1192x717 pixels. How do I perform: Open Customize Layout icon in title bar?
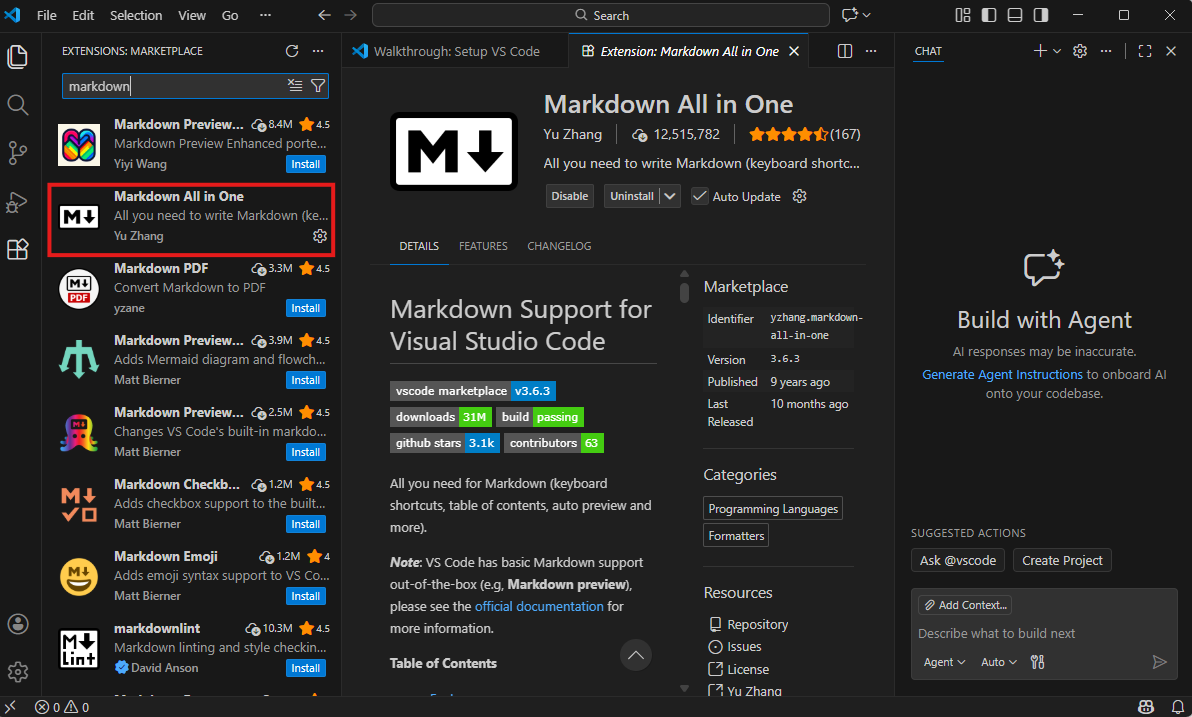click(x=963, y=15)
